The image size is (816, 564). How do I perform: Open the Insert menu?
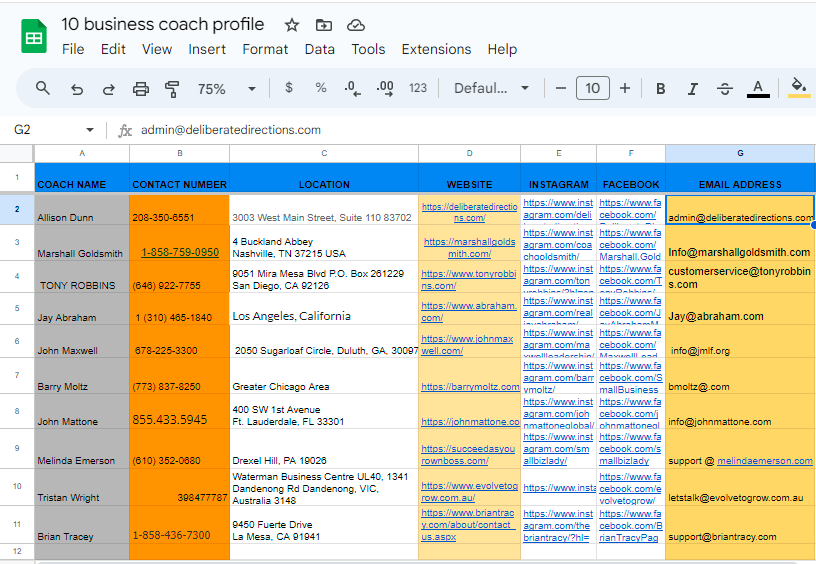tap(207, 49)
